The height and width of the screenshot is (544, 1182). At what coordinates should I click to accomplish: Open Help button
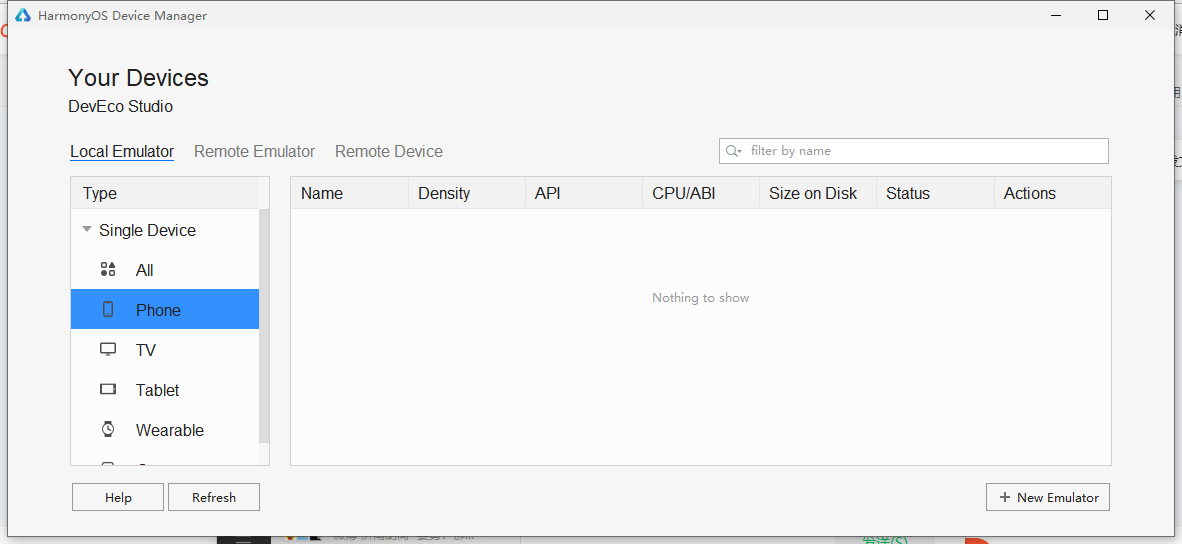118,497
